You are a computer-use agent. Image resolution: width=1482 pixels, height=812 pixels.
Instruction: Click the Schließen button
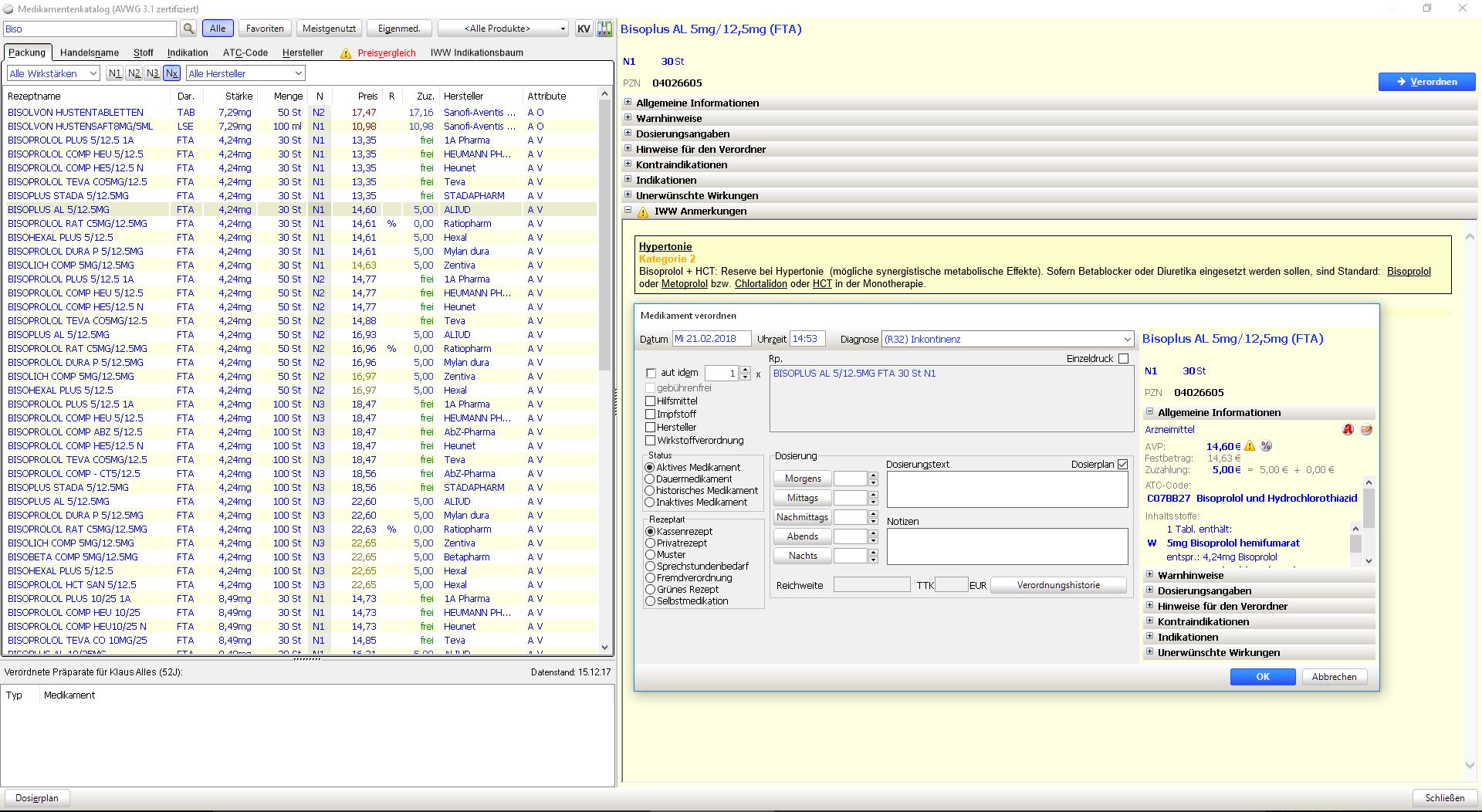coord(1445,798)
